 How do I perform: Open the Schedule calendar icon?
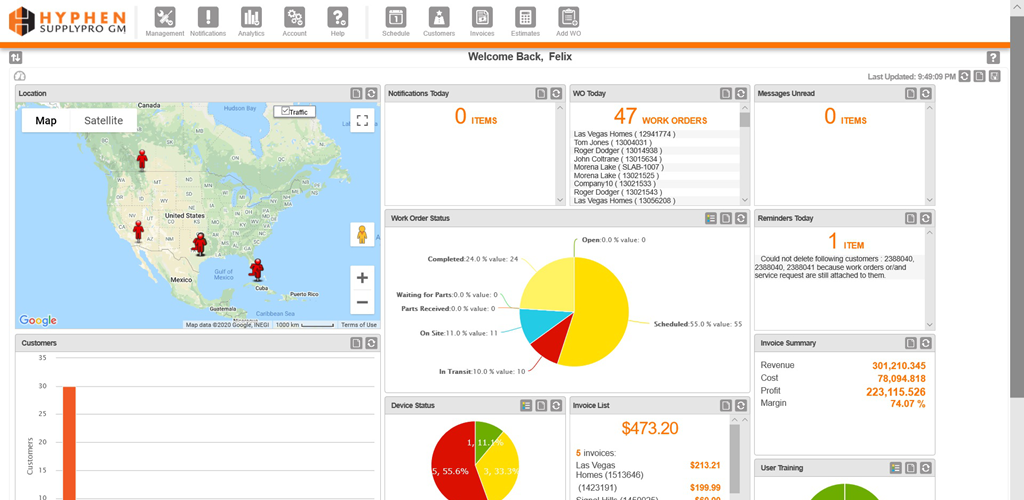(x=396, y=18)
